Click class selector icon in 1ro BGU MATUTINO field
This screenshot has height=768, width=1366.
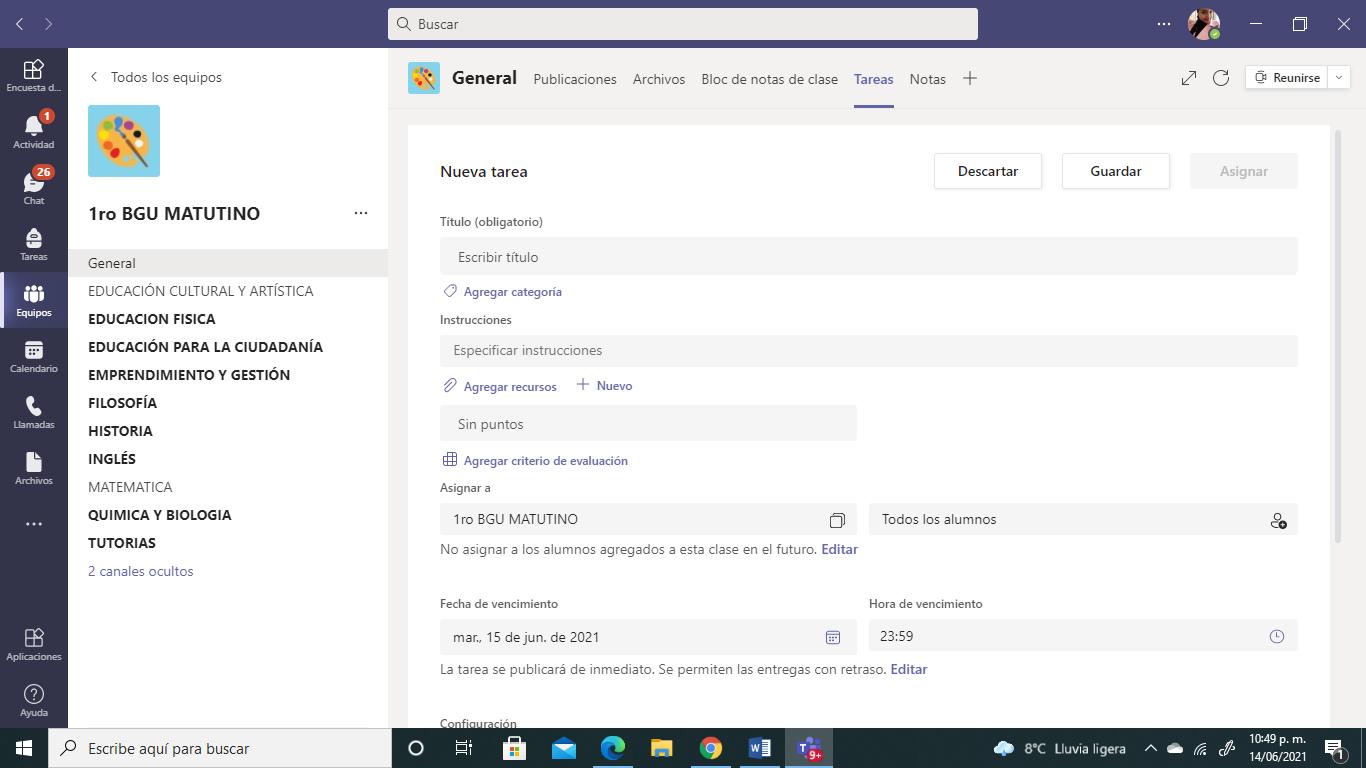[x=837, y=520]
